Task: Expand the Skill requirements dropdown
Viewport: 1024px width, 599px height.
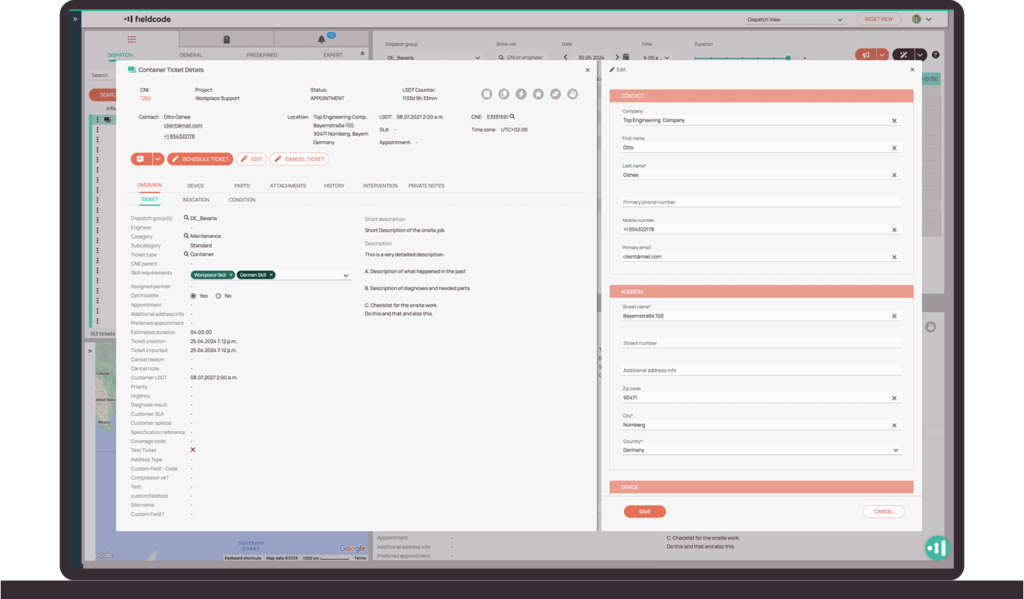Action: tap(346, 274)
